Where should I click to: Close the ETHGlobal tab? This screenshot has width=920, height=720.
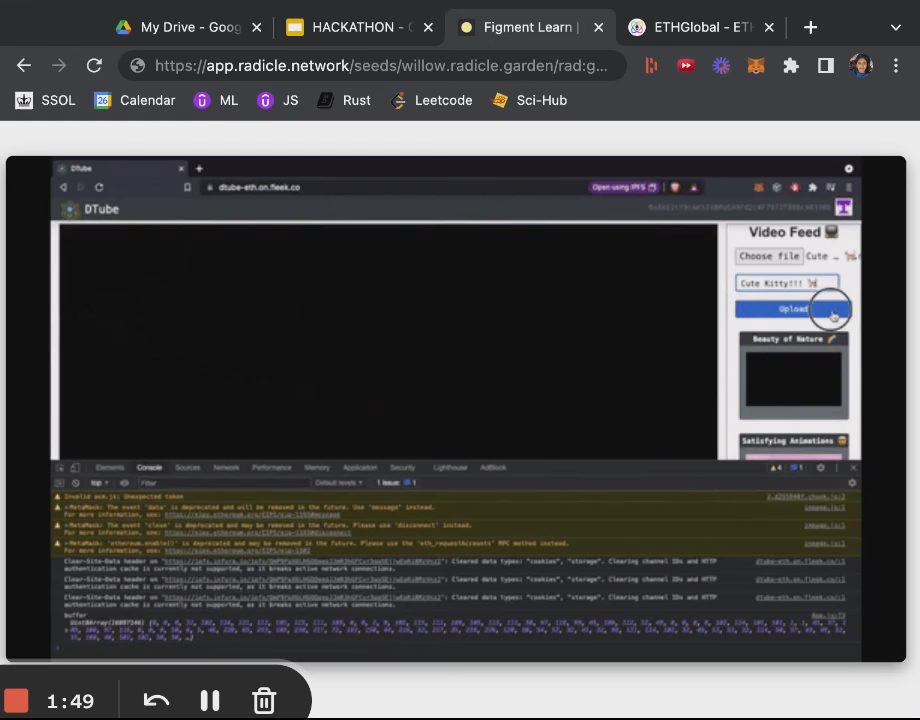769,28
